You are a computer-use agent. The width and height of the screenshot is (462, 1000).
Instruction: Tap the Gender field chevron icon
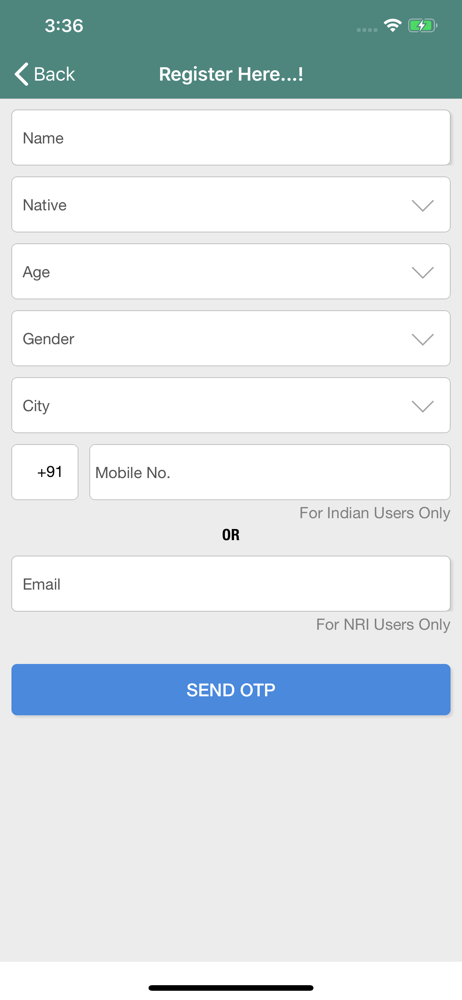coord(422,339)
